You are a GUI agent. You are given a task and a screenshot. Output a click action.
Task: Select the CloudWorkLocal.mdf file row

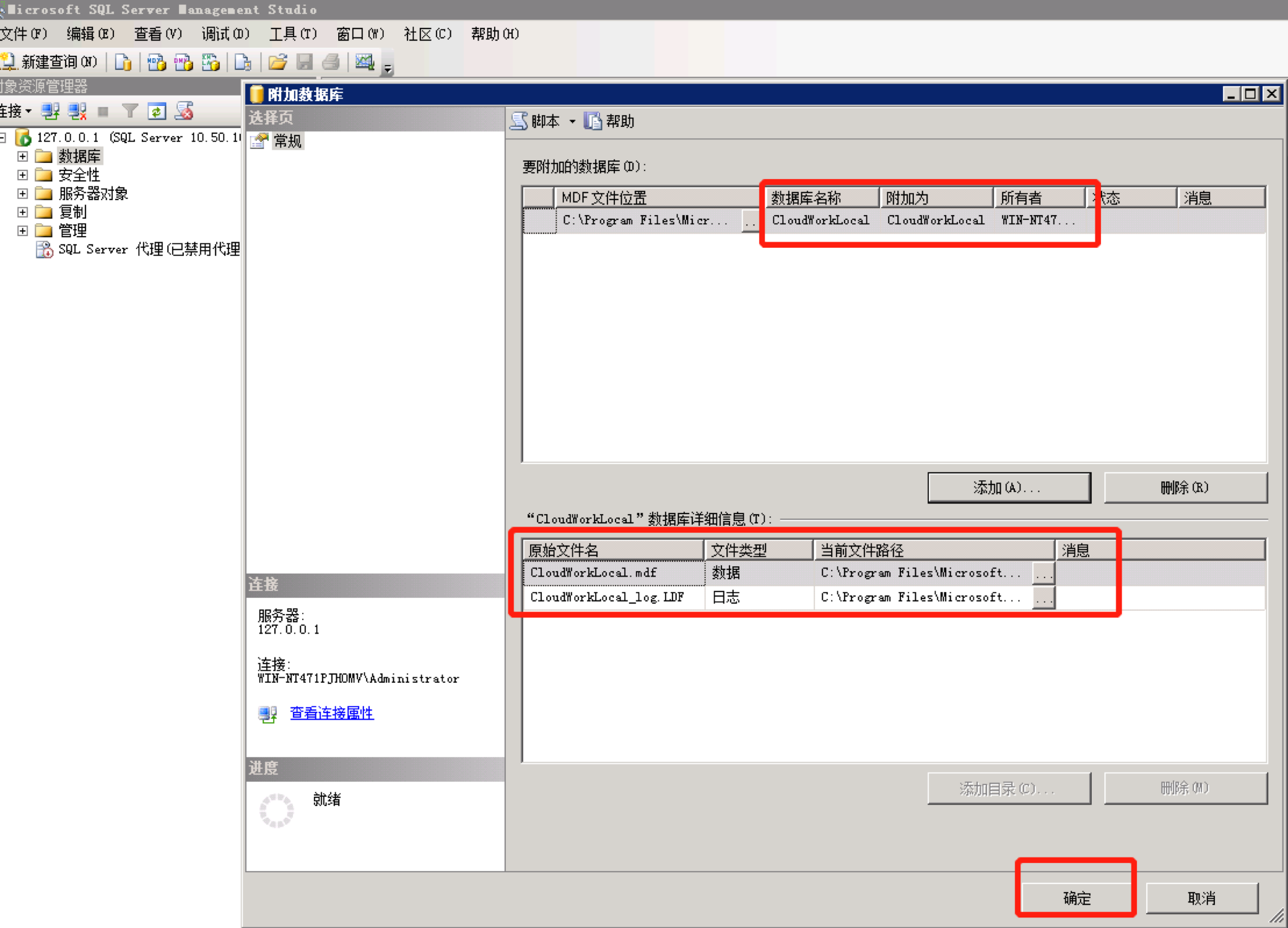(894, 573)
